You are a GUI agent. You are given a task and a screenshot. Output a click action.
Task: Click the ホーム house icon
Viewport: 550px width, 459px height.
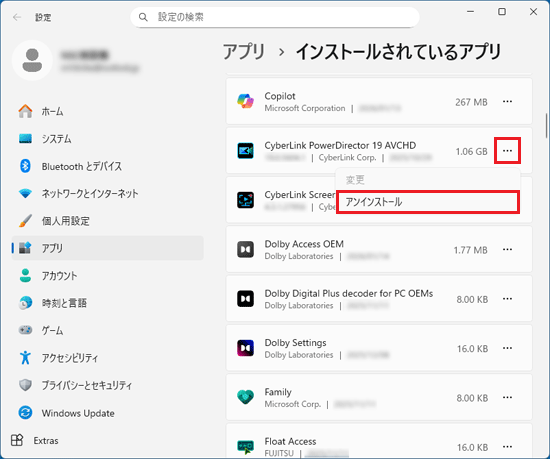pyautogui.click(x=25, y=111)
